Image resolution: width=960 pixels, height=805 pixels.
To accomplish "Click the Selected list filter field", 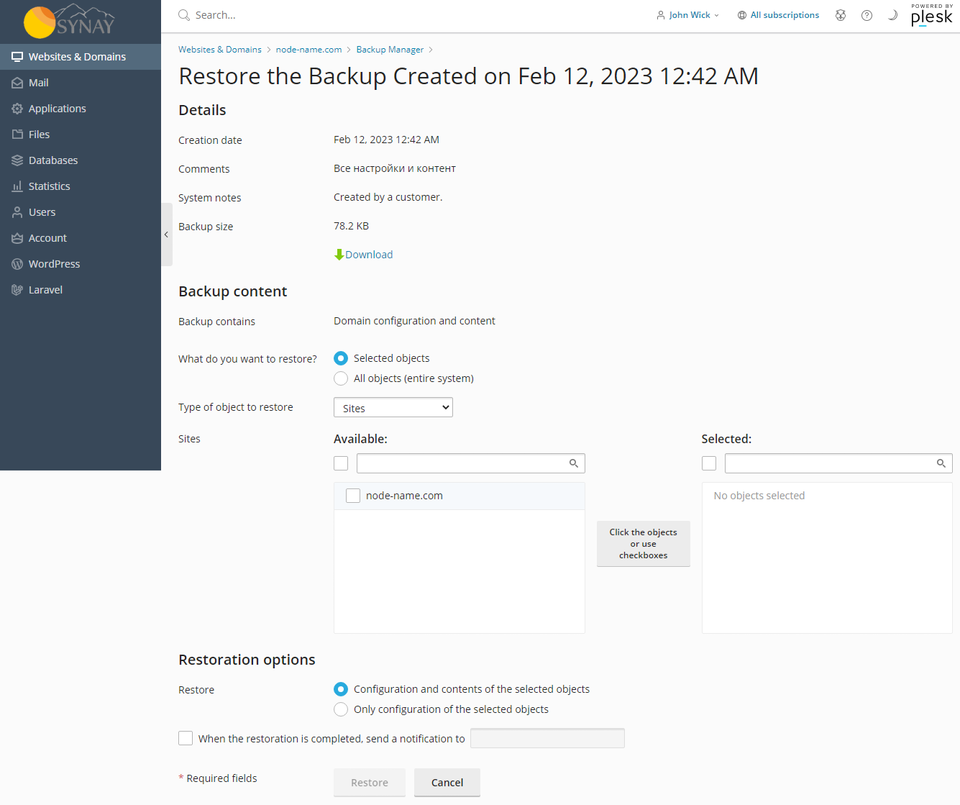I will point(839,463).
